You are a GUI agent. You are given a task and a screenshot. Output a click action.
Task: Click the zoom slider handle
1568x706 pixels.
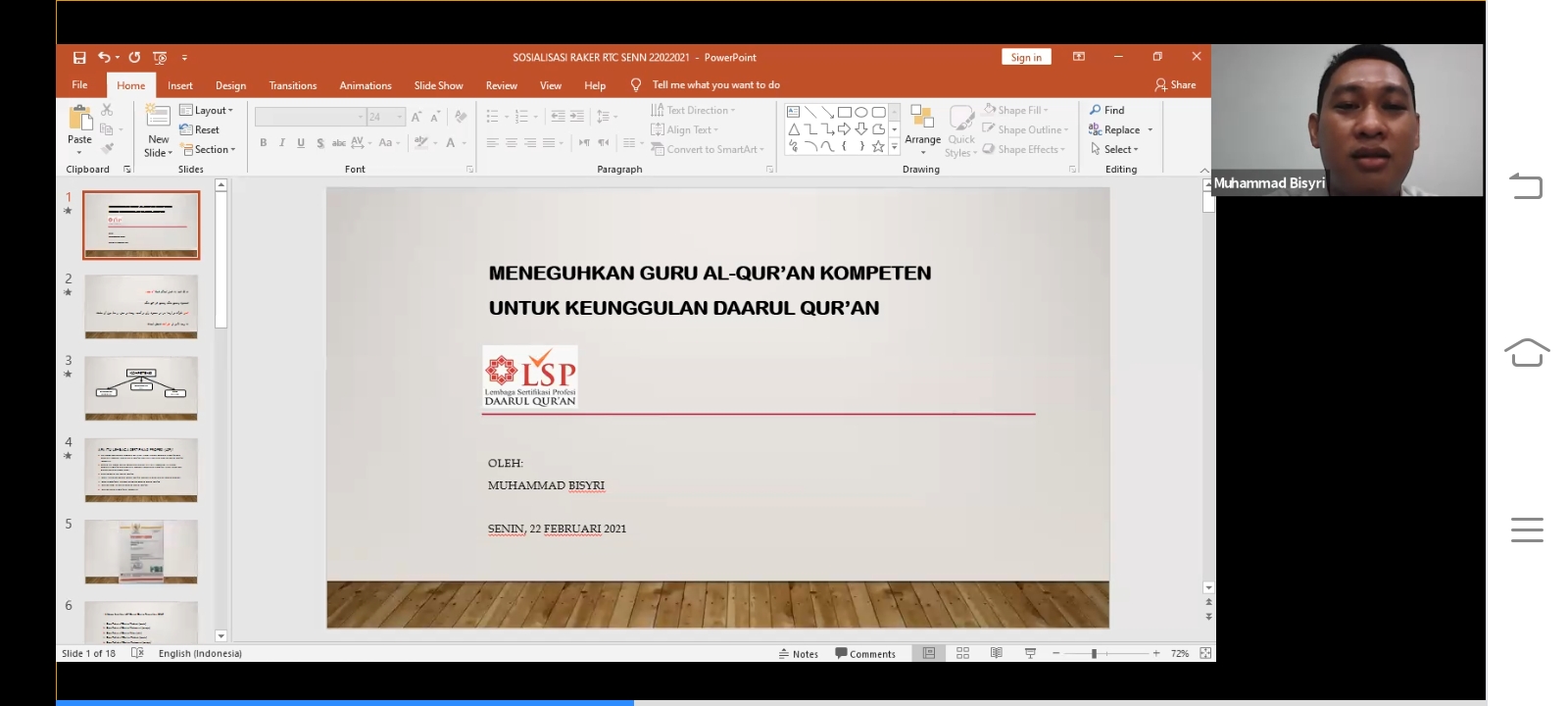click(x=1094, y=653)
